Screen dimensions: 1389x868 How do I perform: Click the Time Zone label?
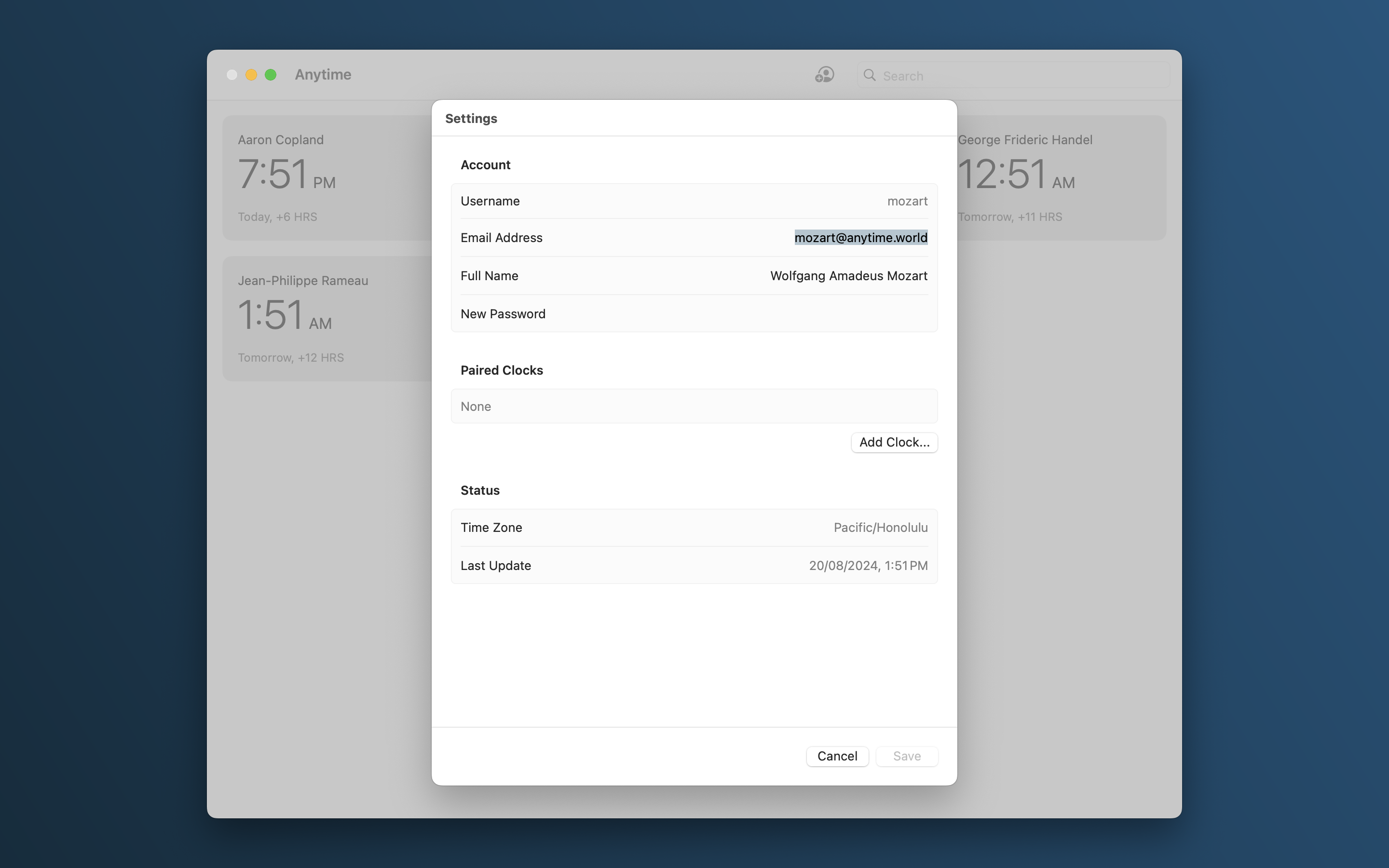[491, 528]
